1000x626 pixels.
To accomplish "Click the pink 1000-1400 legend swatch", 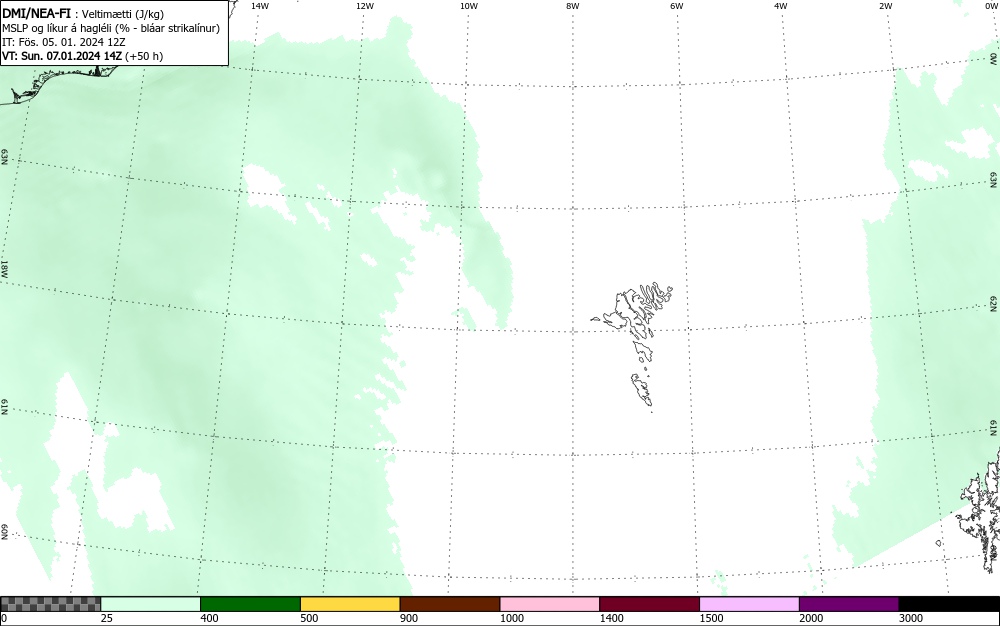I will click(x=550, y=604).
